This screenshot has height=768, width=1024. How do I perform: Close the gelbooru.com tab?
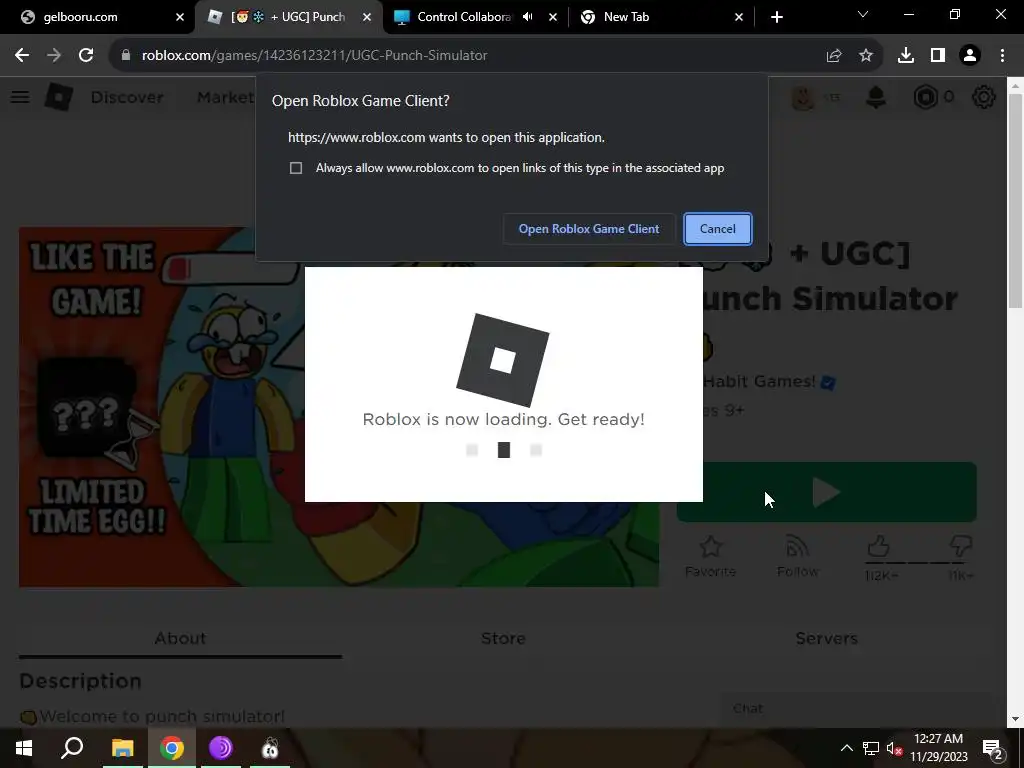pos(180,17)
